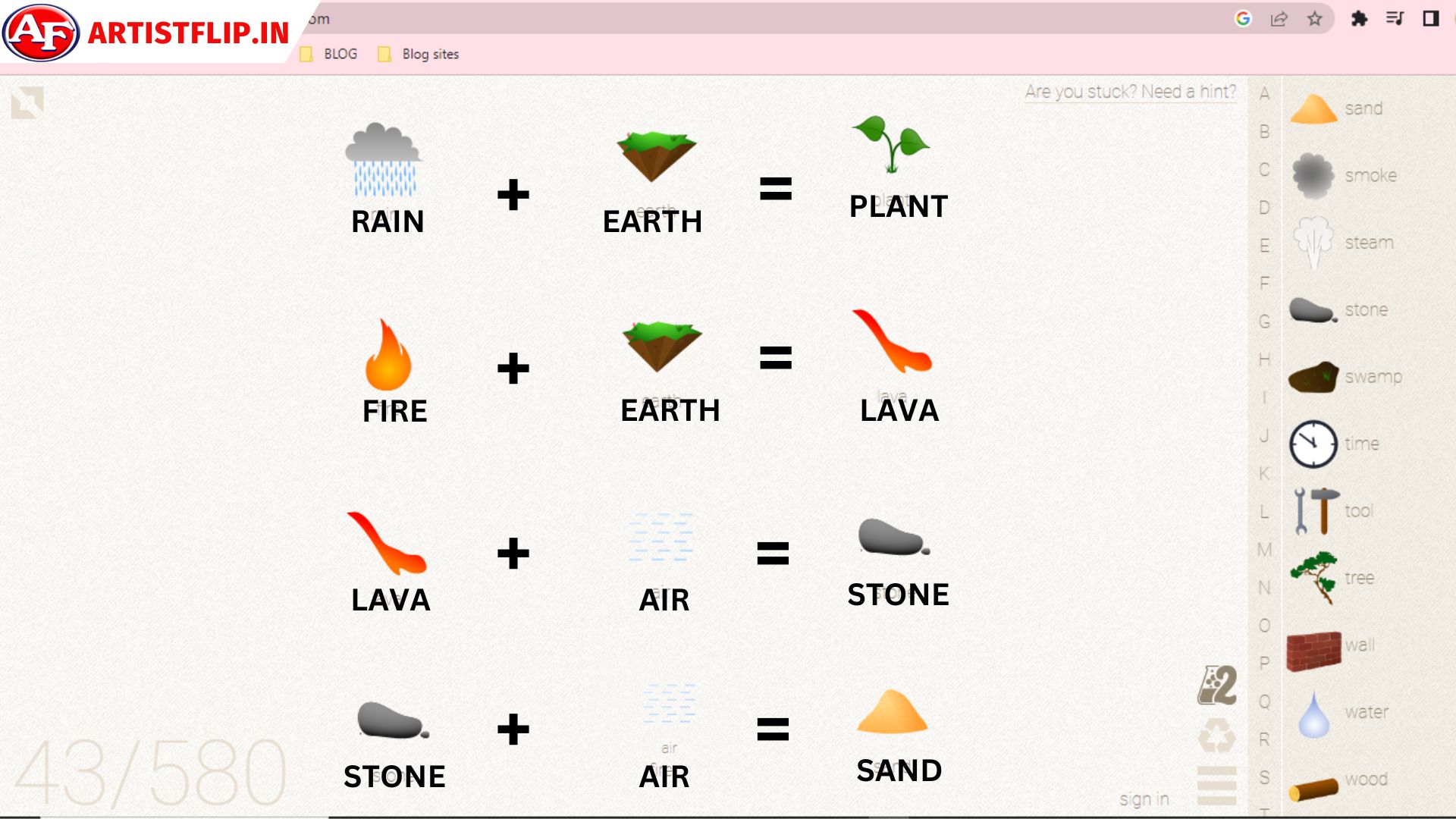
Task: Click the time icon in sidebar
Action: point(1312,443)
